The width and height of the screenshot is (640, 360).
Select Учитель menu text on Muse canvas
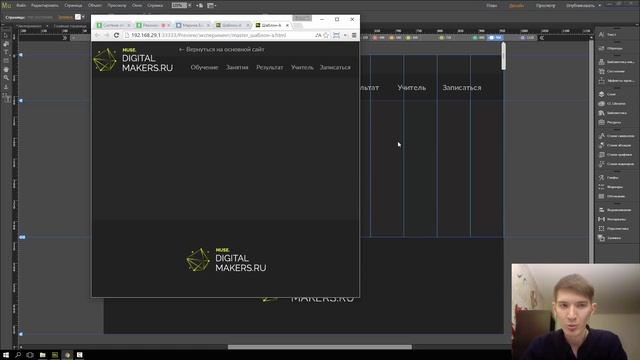[x=411, y=88]
